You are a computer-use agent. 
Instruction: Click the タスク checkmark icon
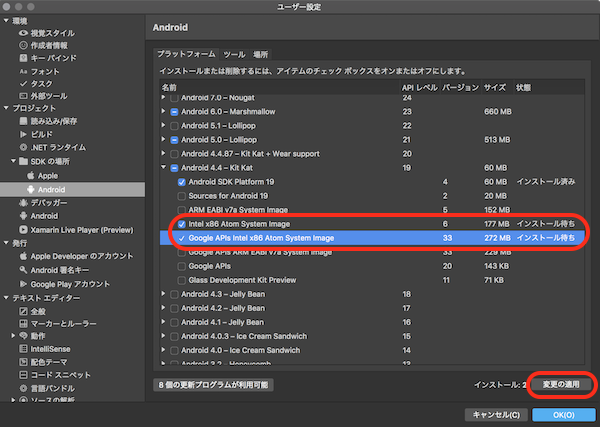[23, 83]
